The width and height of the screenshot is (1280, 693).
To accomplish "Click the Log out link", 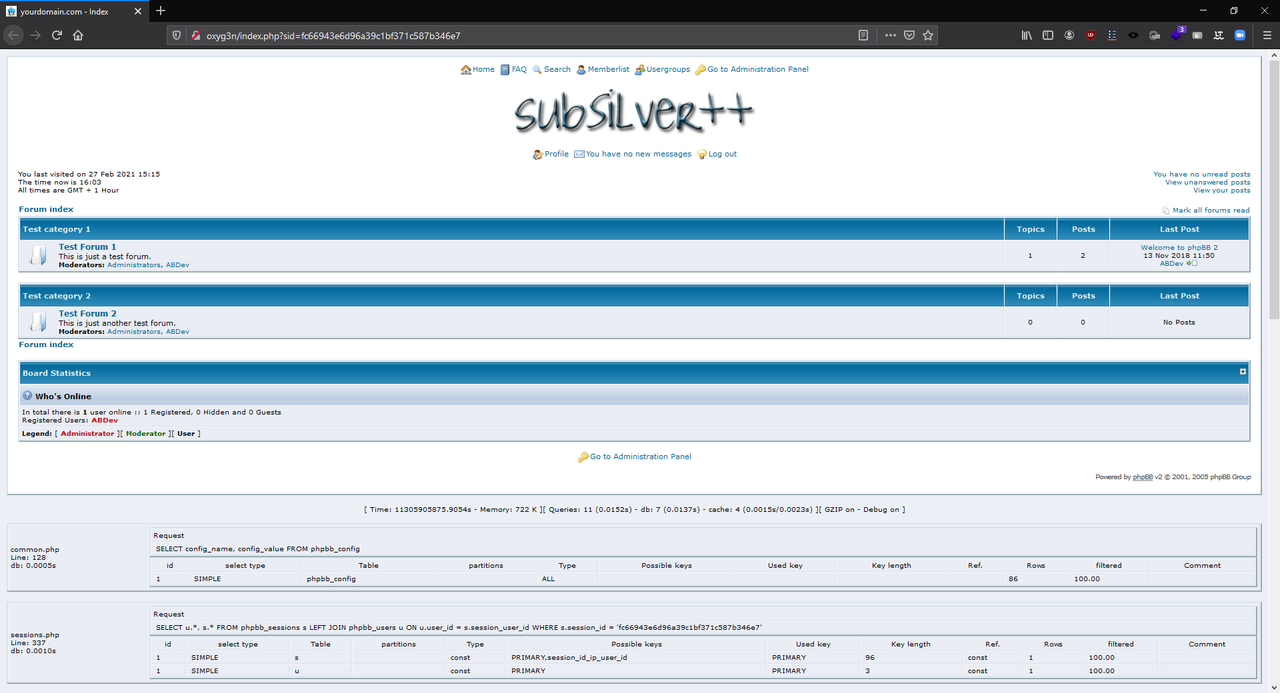I will (x=722, y=155).
